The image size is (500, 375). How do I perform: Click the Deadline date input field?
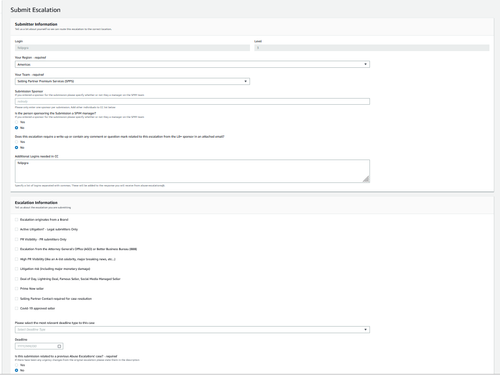click(x=39, y=346)
